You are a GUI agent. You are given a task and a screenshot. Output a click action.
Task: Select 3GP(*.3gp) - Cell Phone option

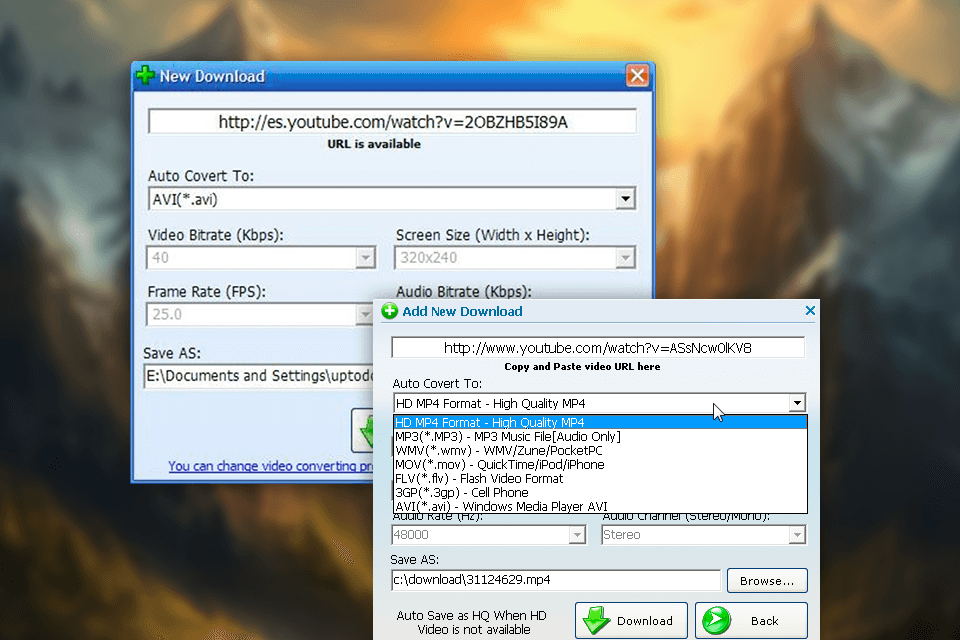click(x=600, y=492)
